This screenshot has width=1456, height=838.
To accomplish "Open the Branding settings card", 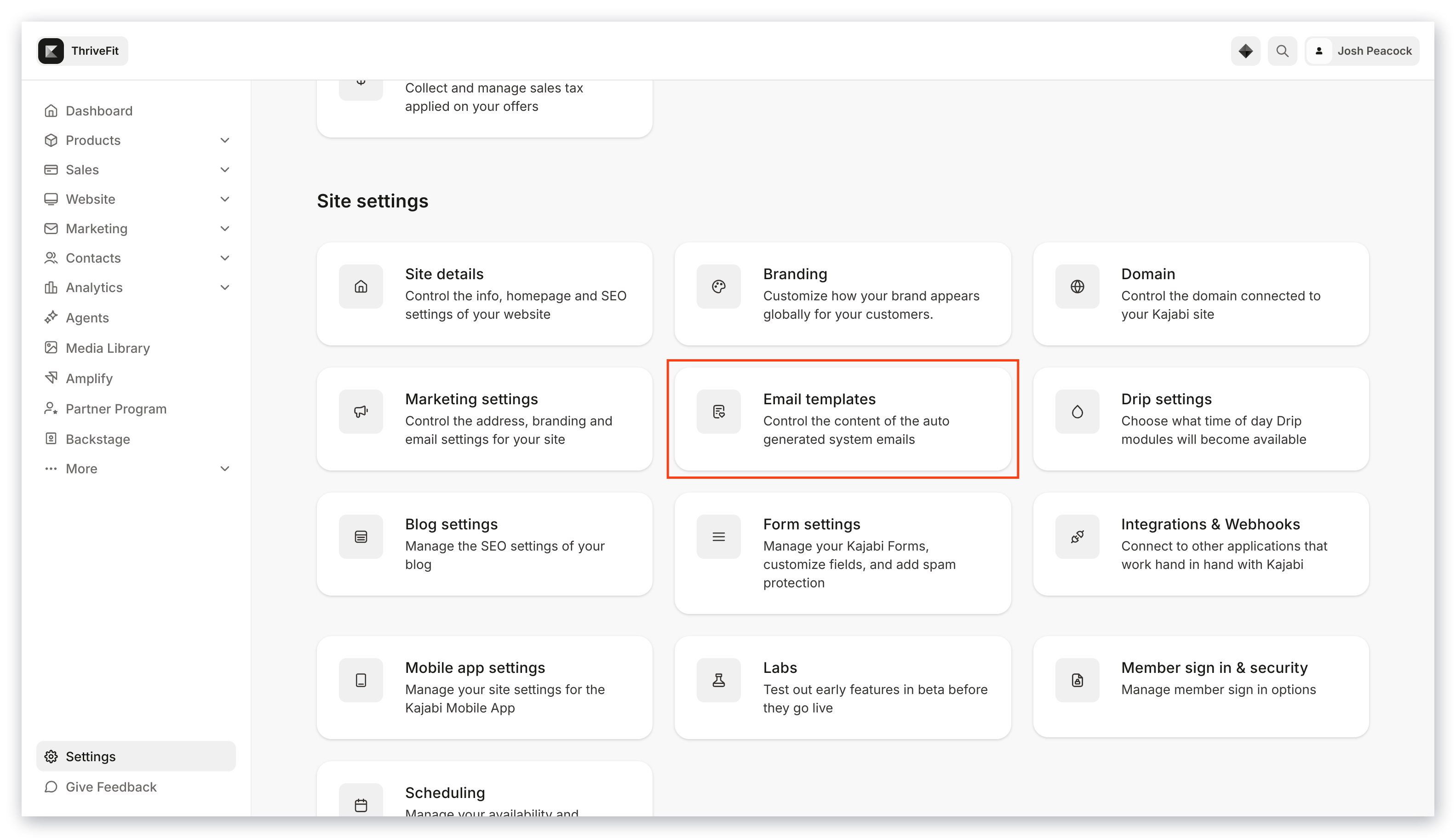I will click(842, 293).
